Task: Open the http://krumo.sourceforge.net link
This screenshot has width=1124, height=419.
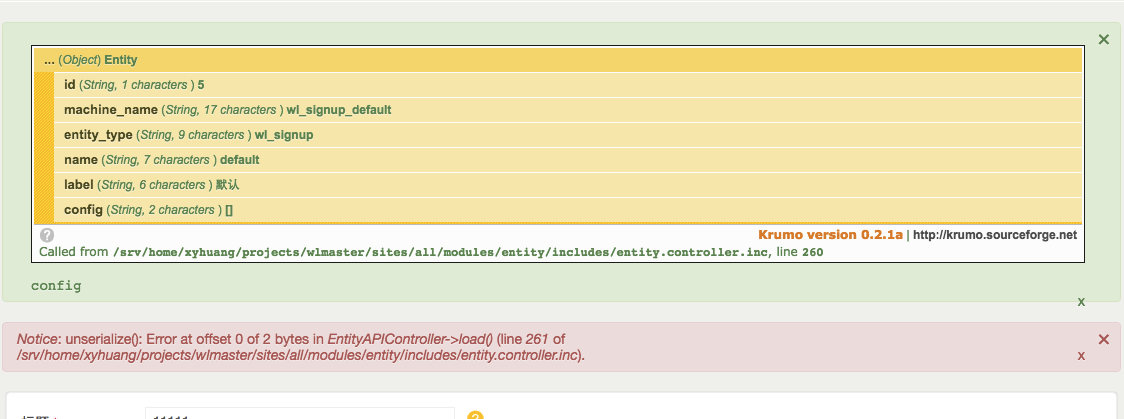Action: coord(995,235)
